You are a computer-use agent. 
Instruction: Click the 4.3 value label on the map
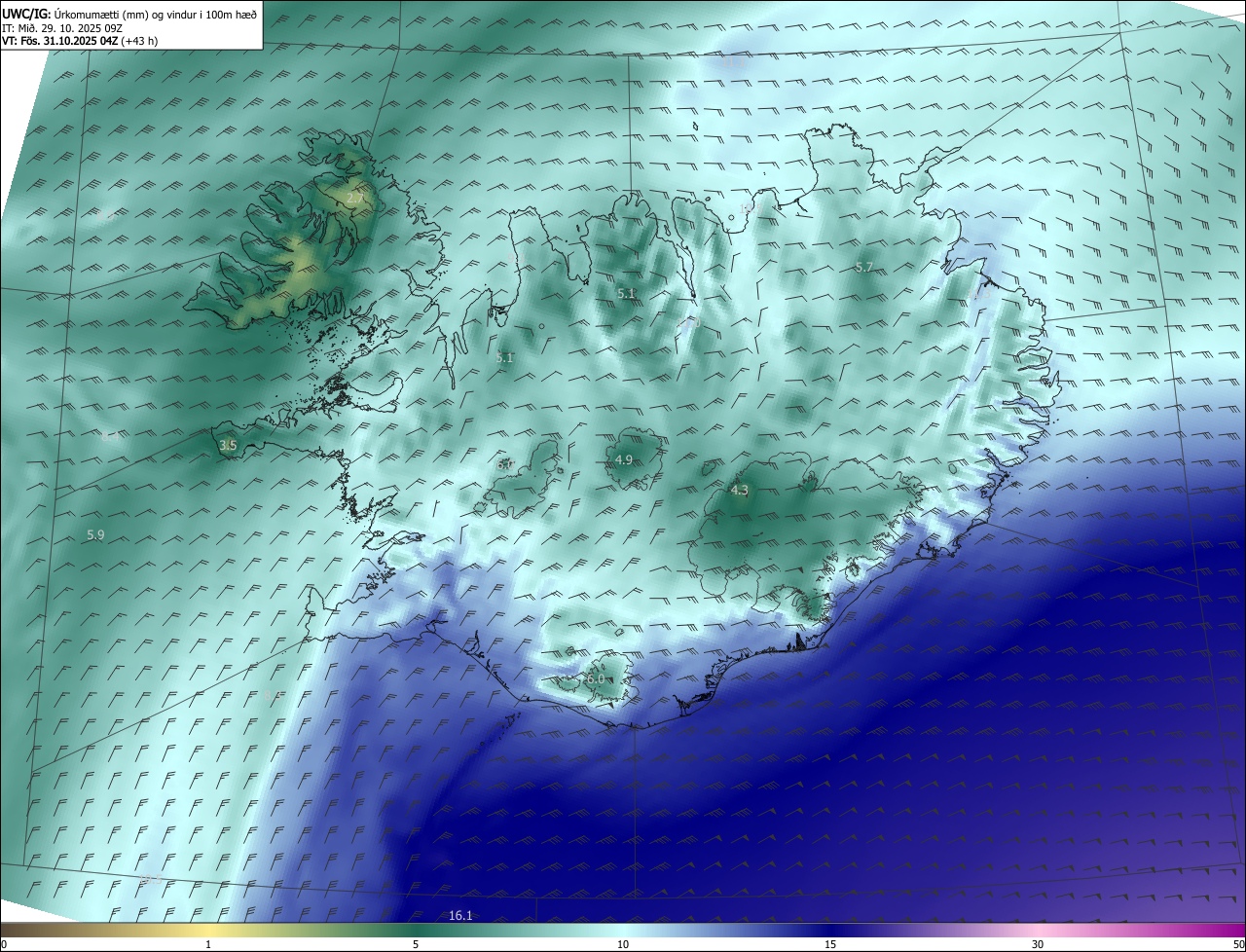(739, 490)
